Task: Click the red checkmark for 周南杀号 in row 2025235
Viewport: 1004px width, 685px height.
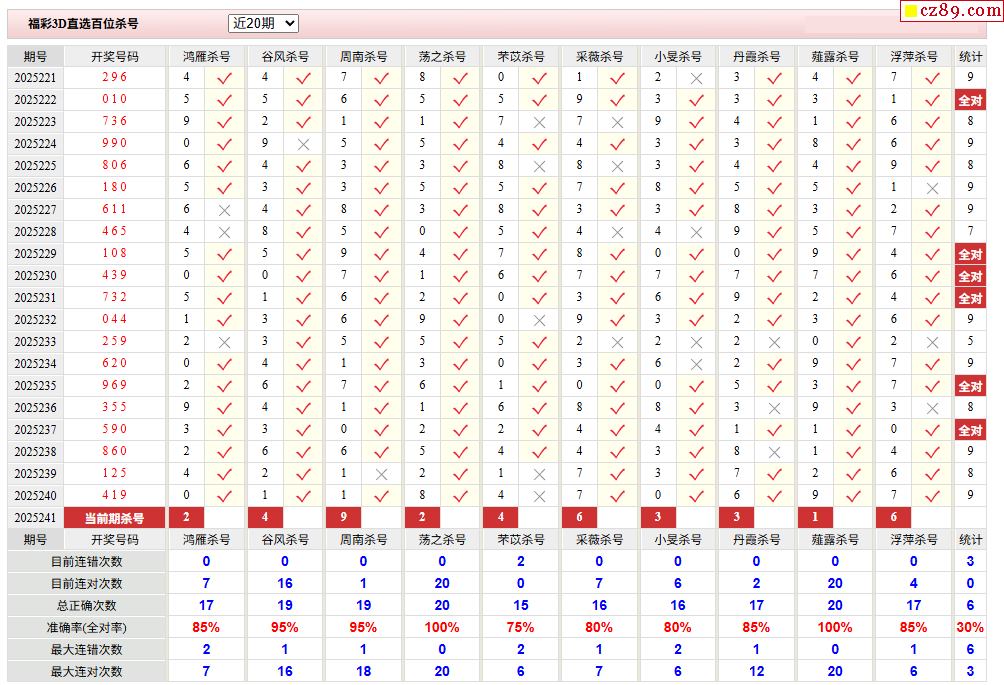Action: coord(382,387)
